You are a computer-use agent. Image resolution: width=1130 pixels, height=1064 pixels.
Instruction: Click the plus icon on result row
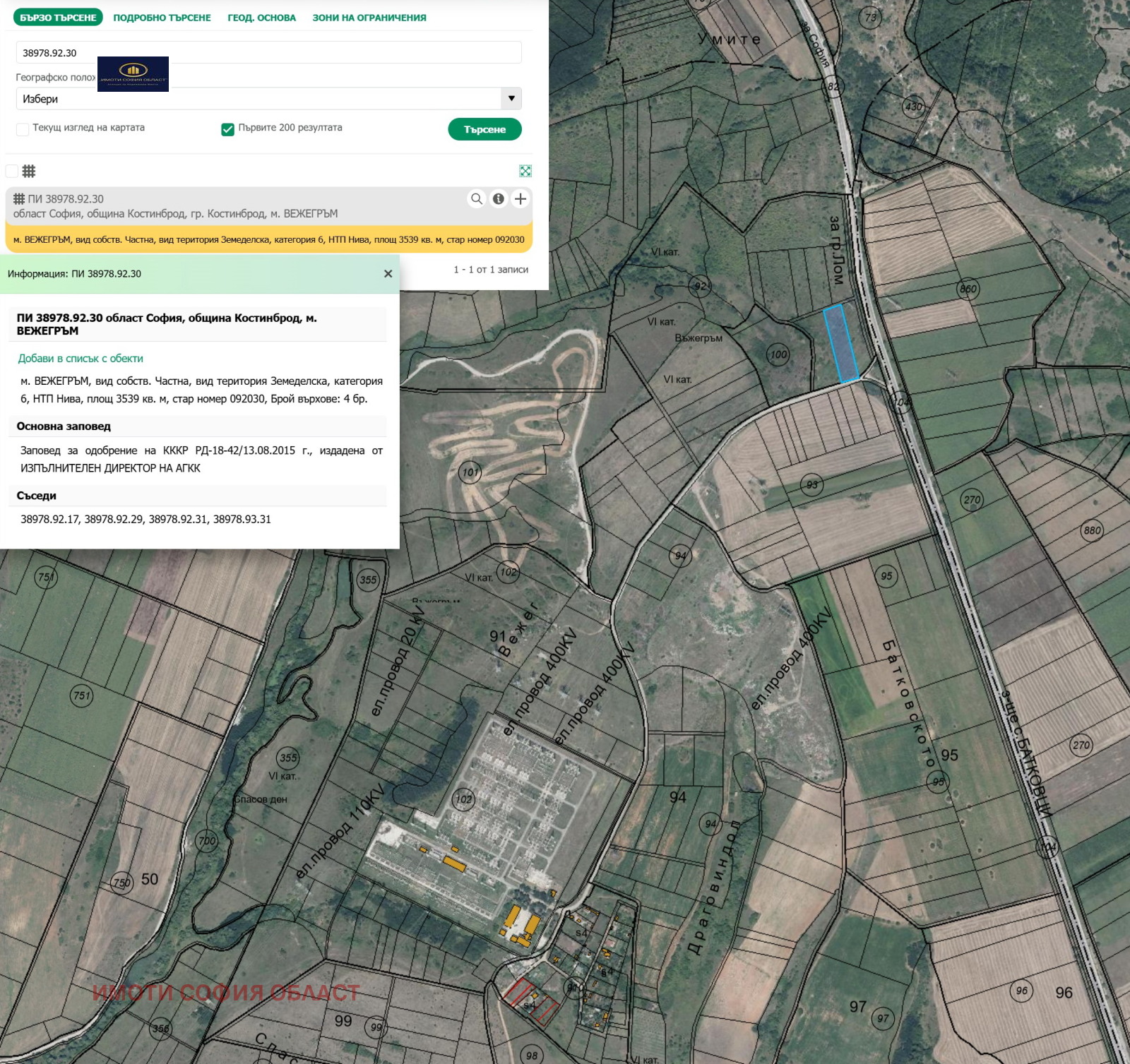[521, 199]
